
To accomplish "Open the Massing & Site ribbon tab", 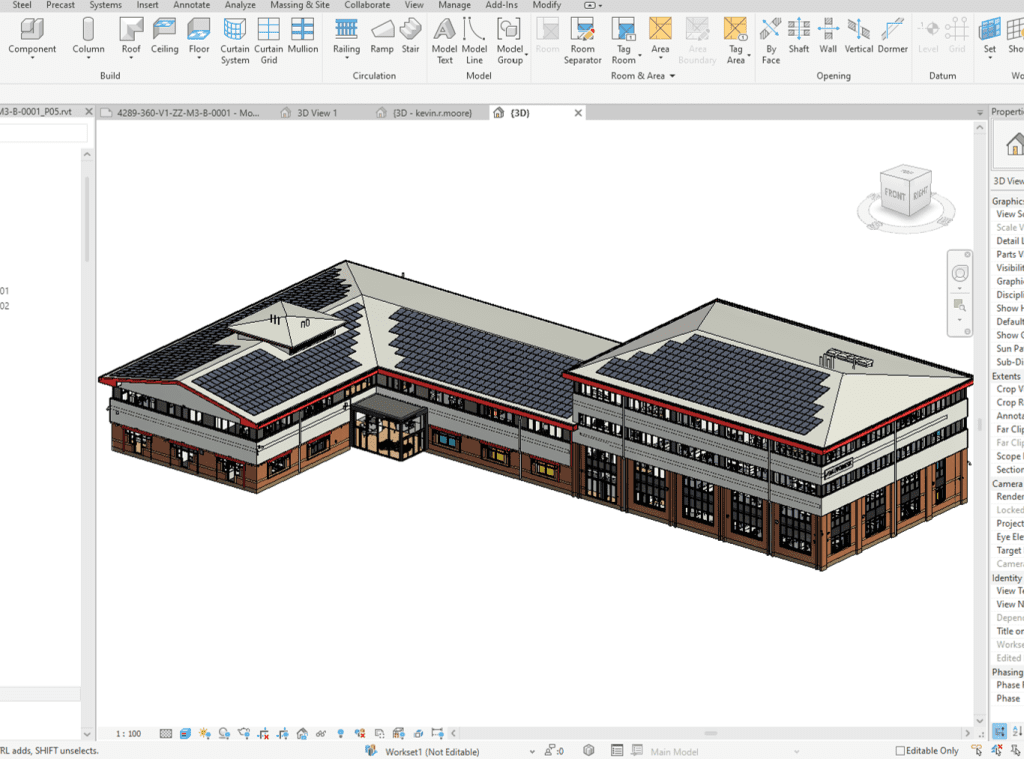I will (x=299, y=5).
